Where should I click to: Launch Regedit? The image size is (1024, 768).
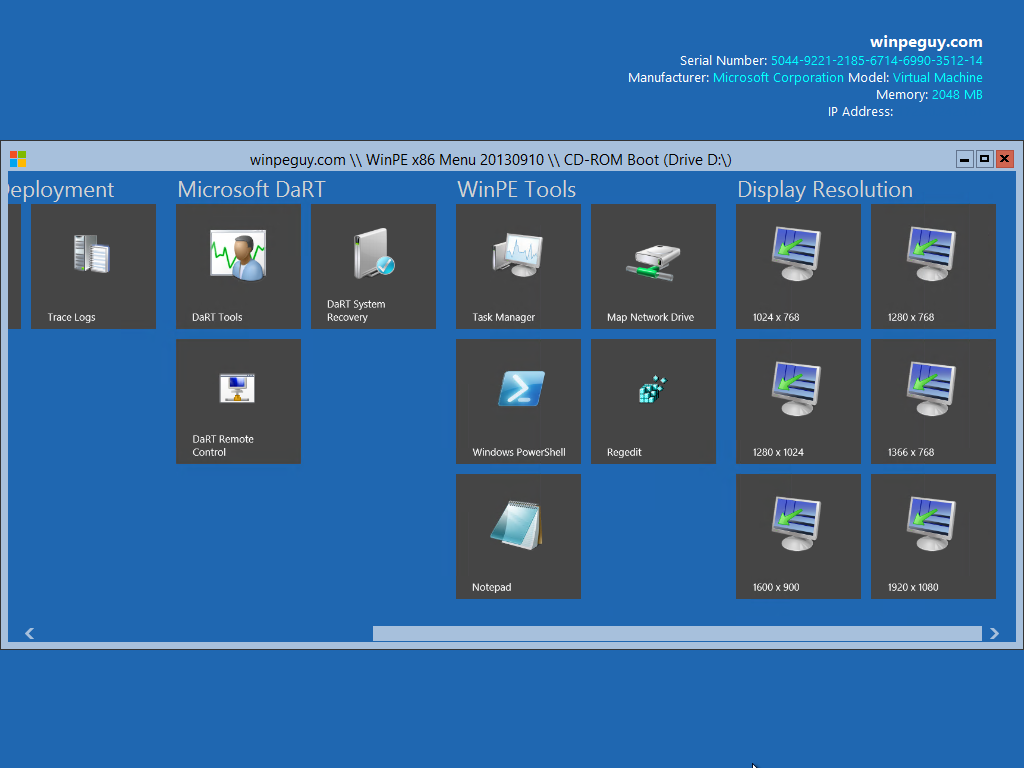(x=653, y=401)
